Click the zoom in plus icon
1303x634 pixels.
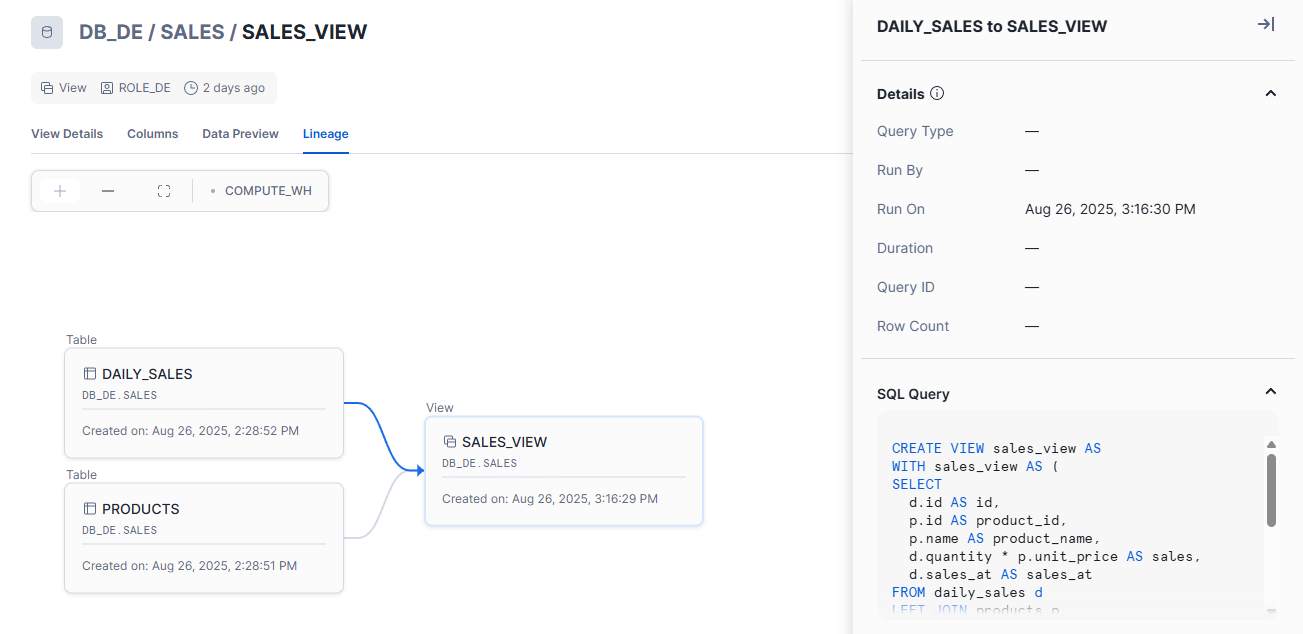(x=60, y=191)
